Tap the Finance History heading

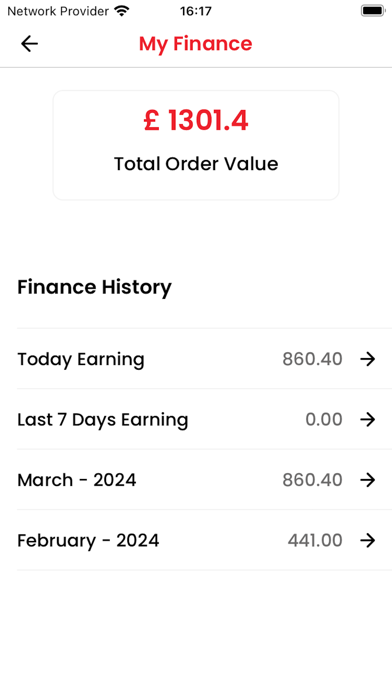click(94, 287)
